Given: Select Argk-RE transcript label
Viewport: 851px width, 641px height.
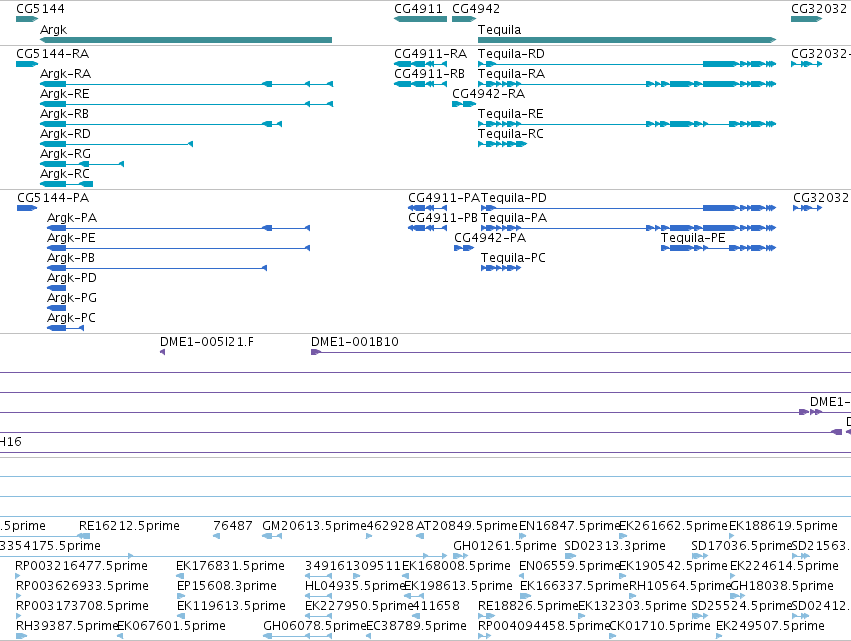Looking at the screenshot, I should pyautogui.click(x=65, y=94).
